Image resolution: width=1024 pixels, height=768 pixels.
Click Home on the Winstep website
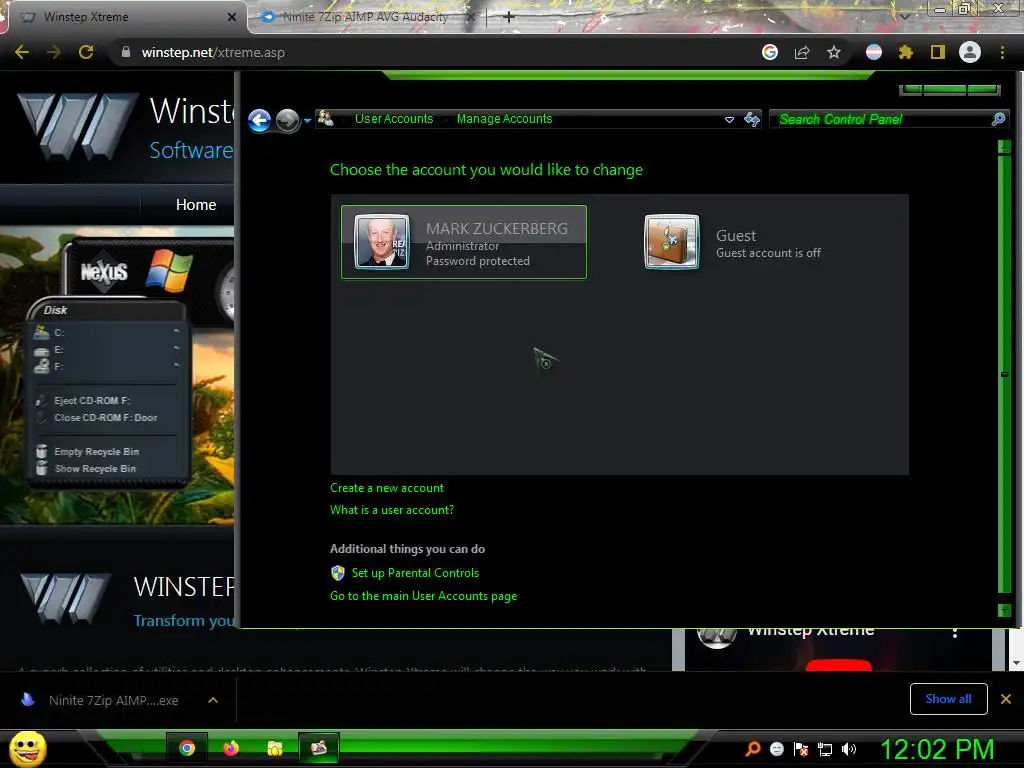tap(195, 204)
